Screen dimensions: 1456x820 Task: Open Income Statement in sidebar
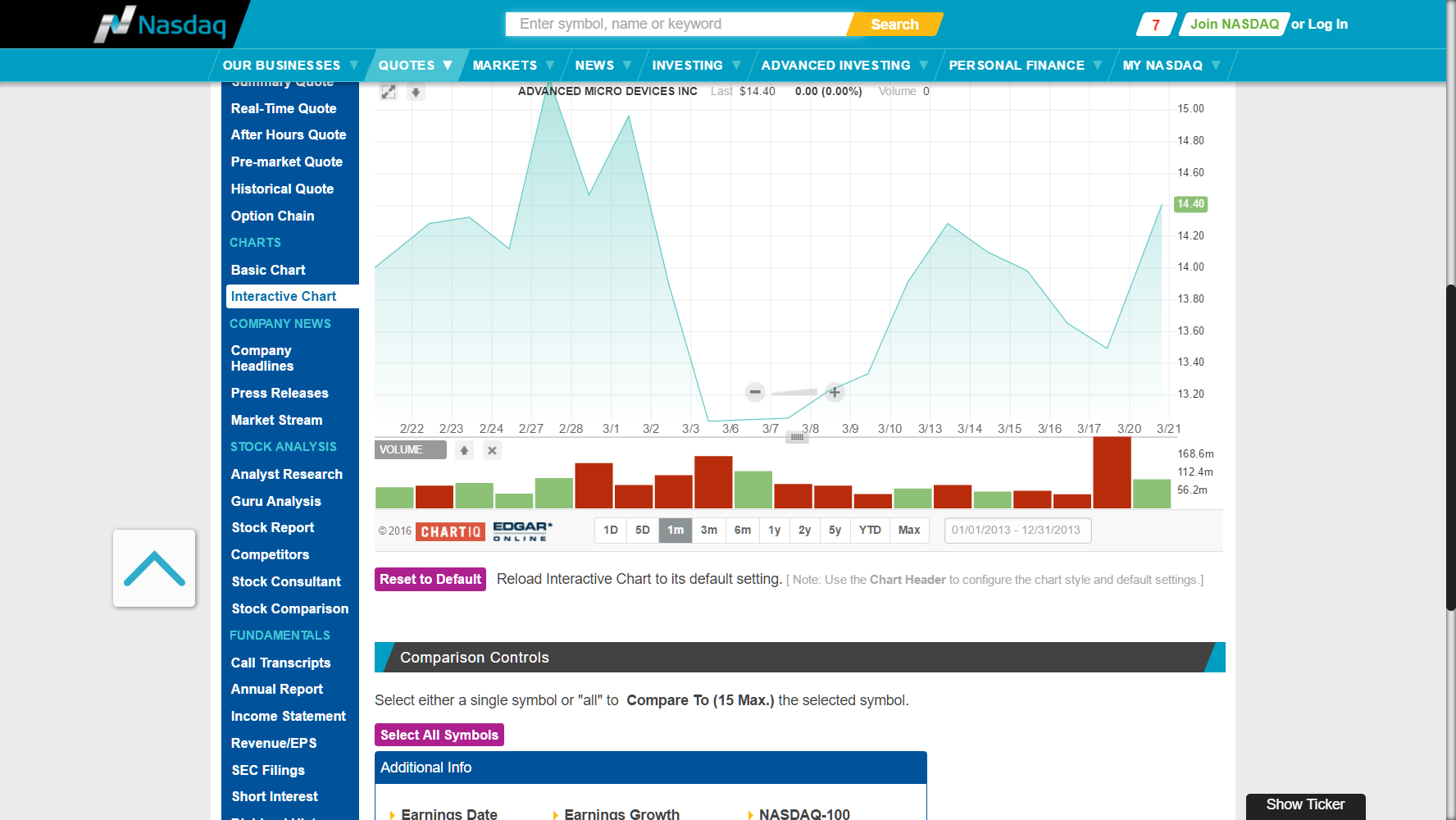(x=289, y=716)
